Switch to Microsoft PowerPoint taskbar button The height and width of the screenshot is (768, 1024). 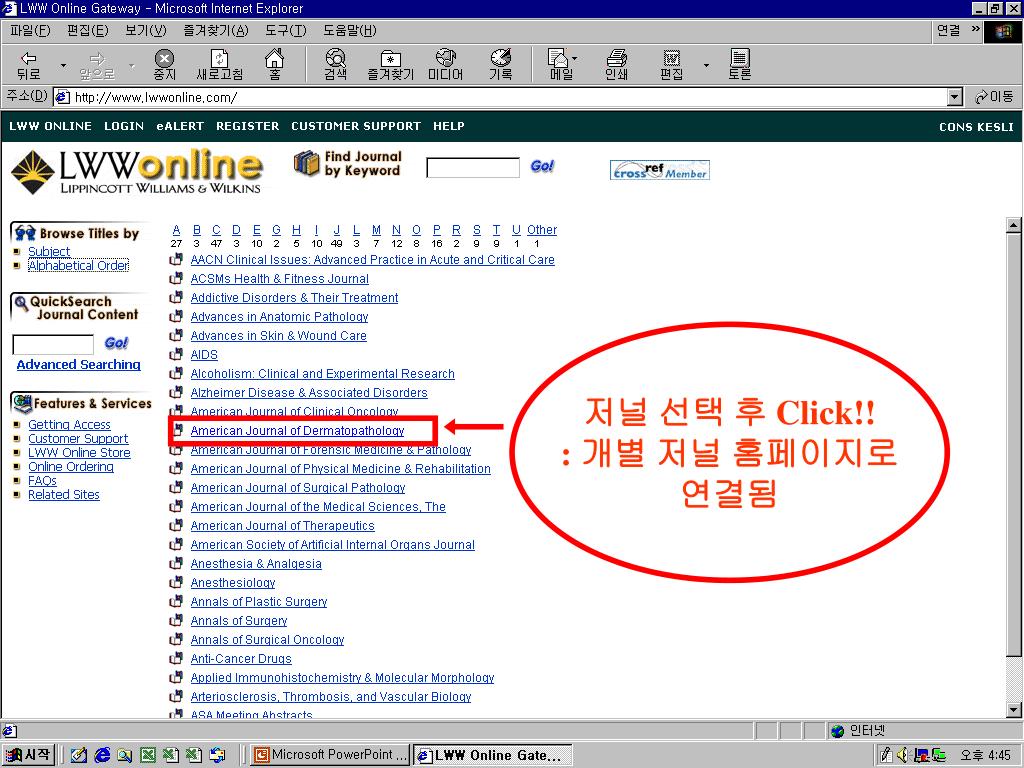331,755
